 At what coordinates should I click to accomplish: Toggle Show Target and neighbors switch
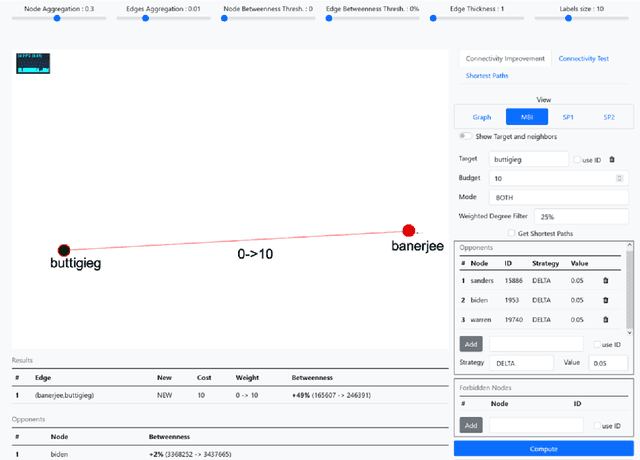[465, 136]
